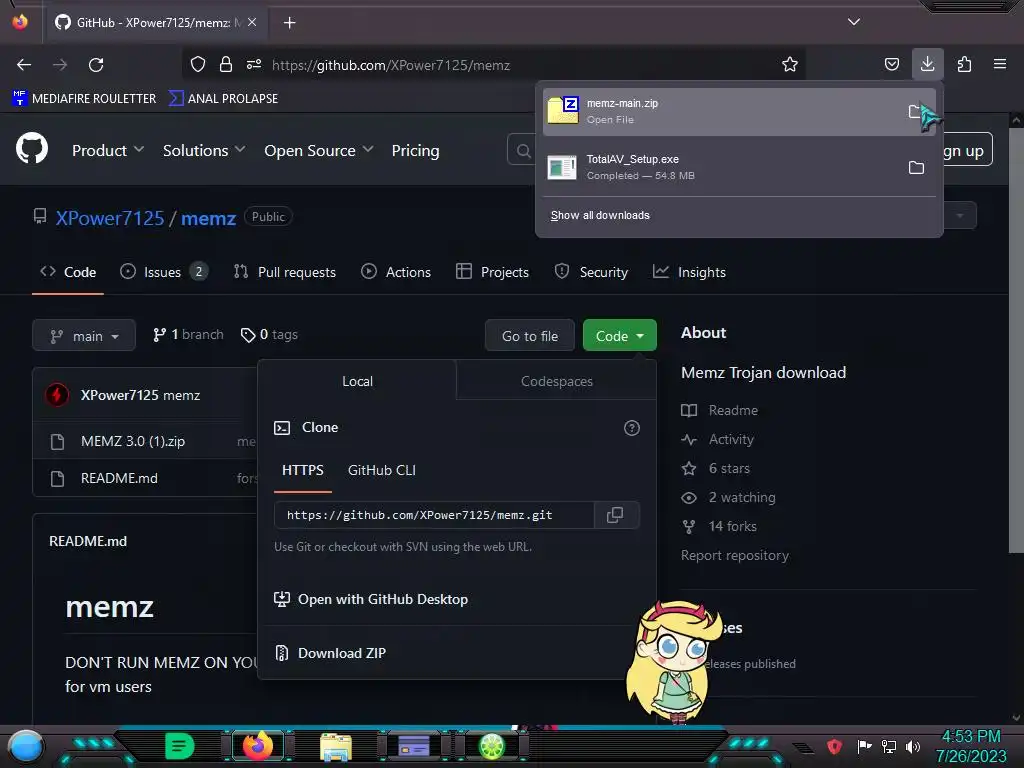
Task: Bookmark this page with the star icon
Action: pos(790,64)
